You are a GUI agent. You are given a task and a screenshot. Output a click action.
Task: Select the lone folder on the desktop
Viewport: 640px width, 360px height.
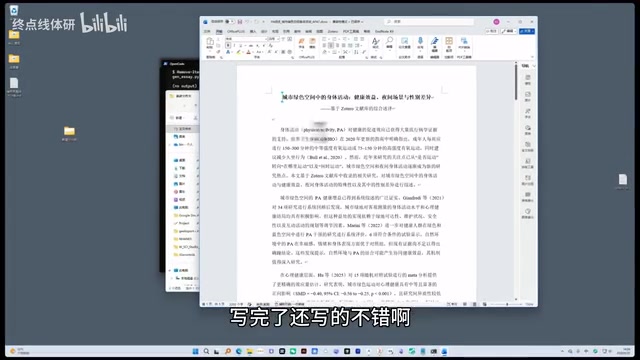(x=69, y=131)
